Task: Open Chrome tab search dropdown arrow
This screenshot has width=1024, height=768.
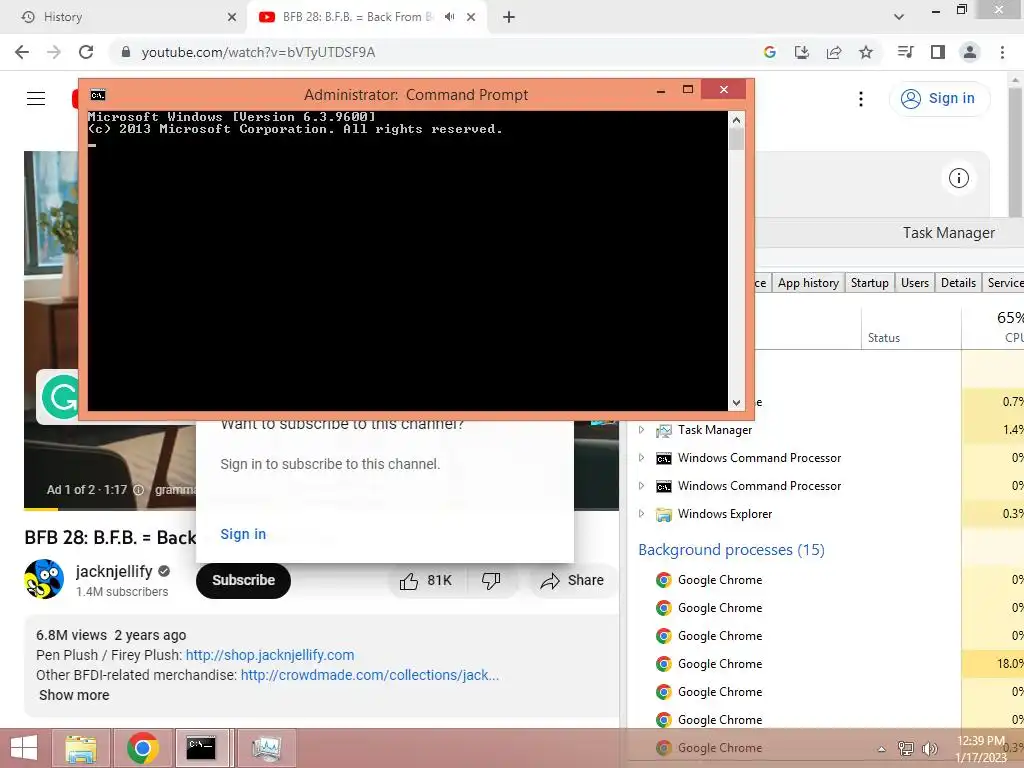Action: click(x=899, y=17)
